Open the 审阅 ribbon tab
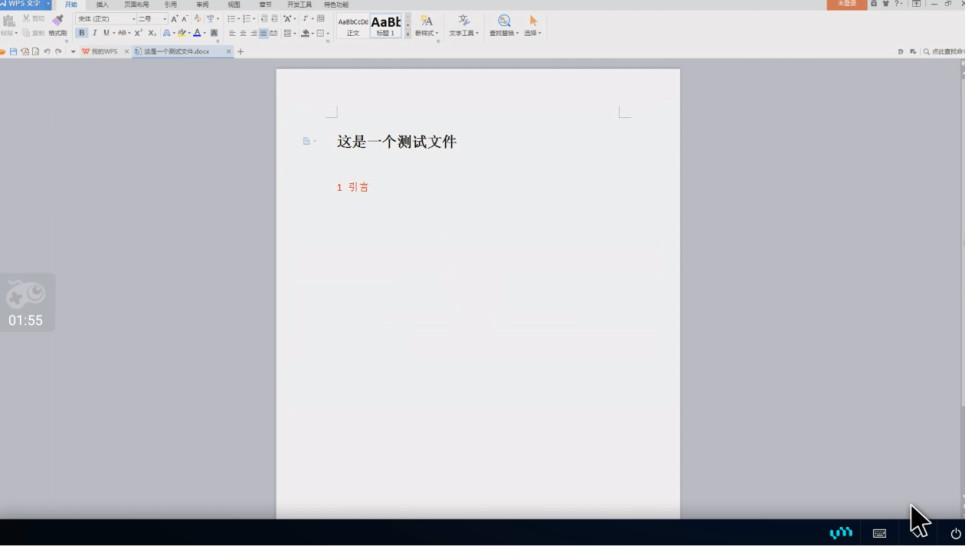The image size is (975, 550). pos(202,4)
